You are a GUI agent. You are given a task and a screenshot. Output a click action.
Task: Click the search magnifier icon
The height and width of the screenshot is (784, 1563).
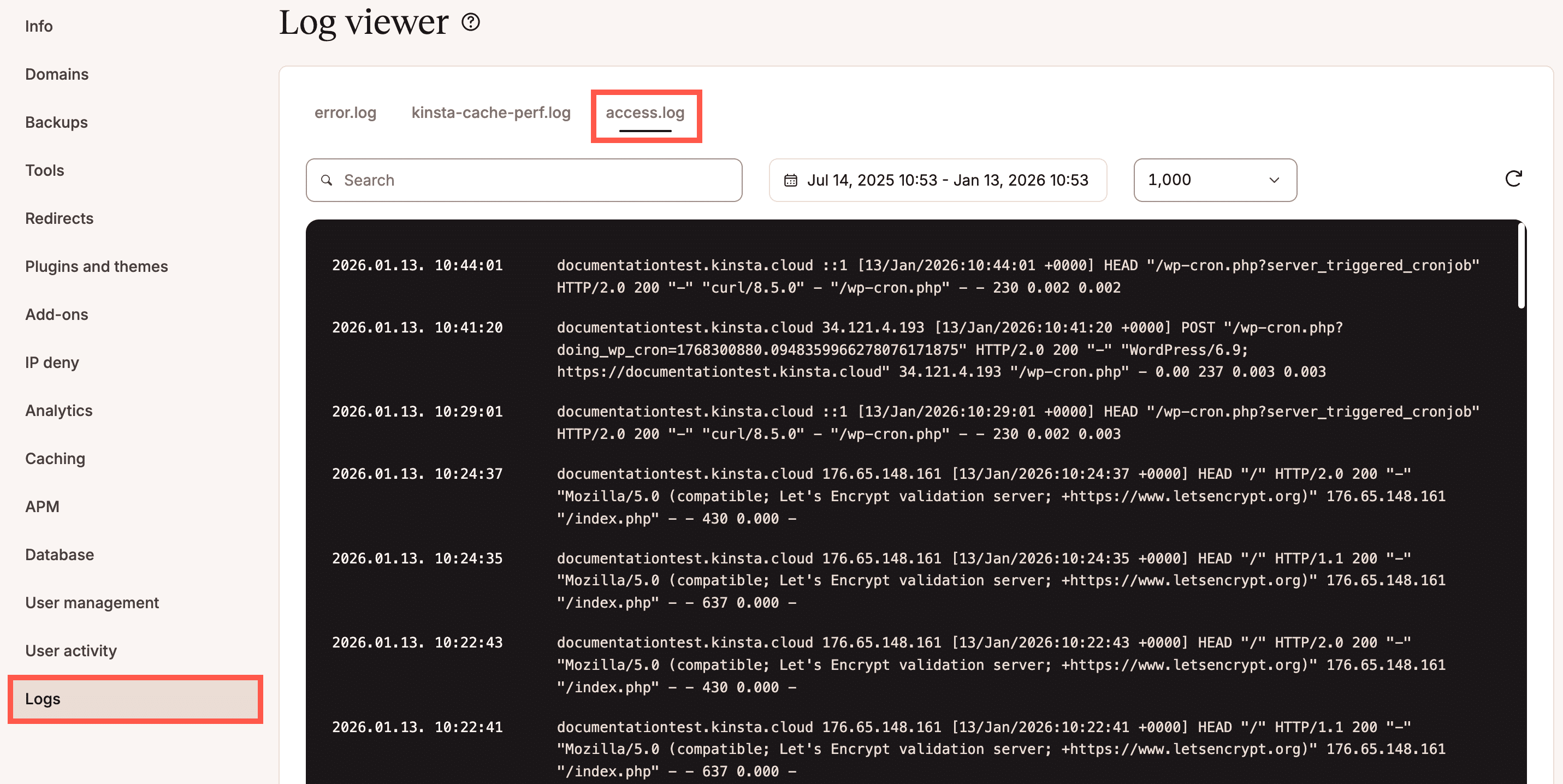pos(327,180)
